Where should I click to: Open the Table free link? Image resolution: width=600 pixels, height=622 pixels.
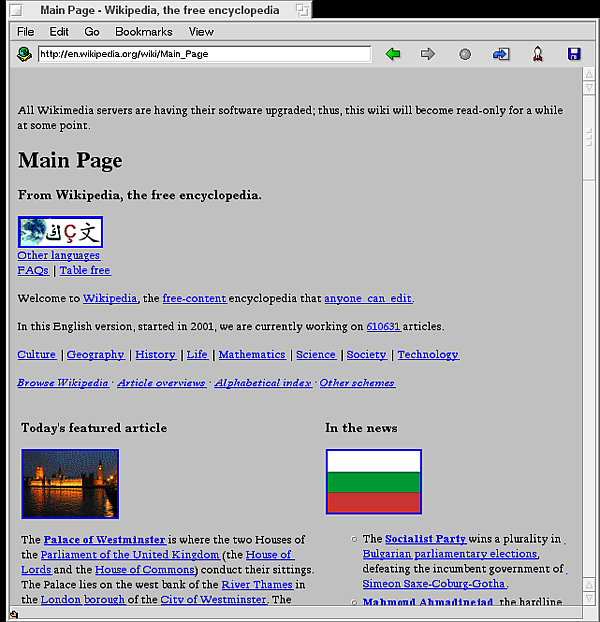coord(85,271)
